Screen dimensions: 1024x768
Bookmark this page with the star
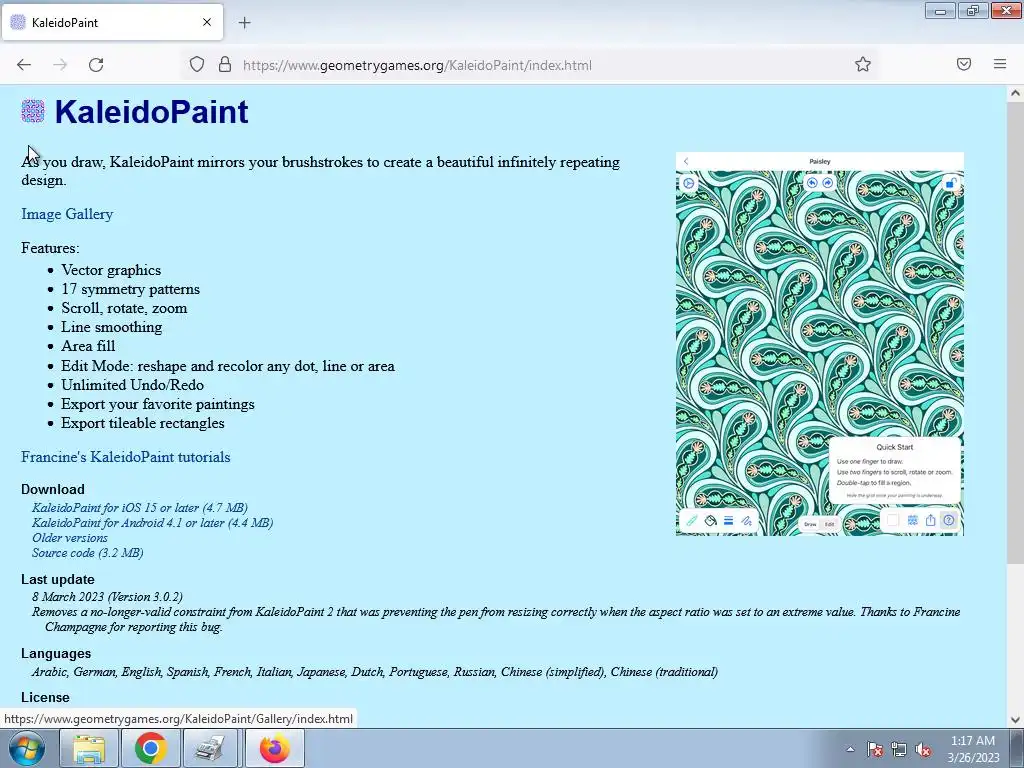[863, 65]
